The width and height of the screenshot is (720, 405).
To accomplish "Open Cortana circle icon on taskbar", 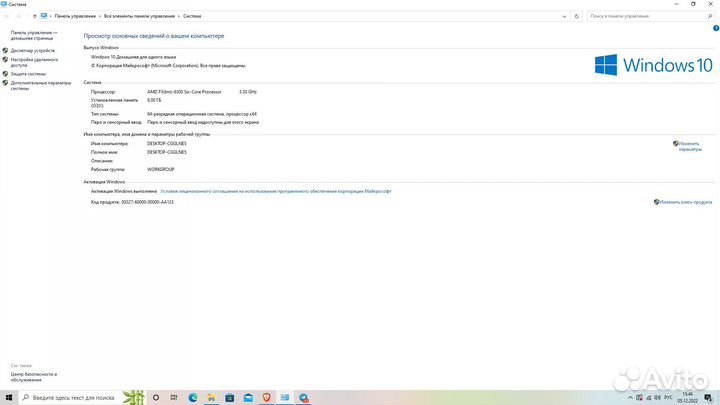I will point(156,398).
